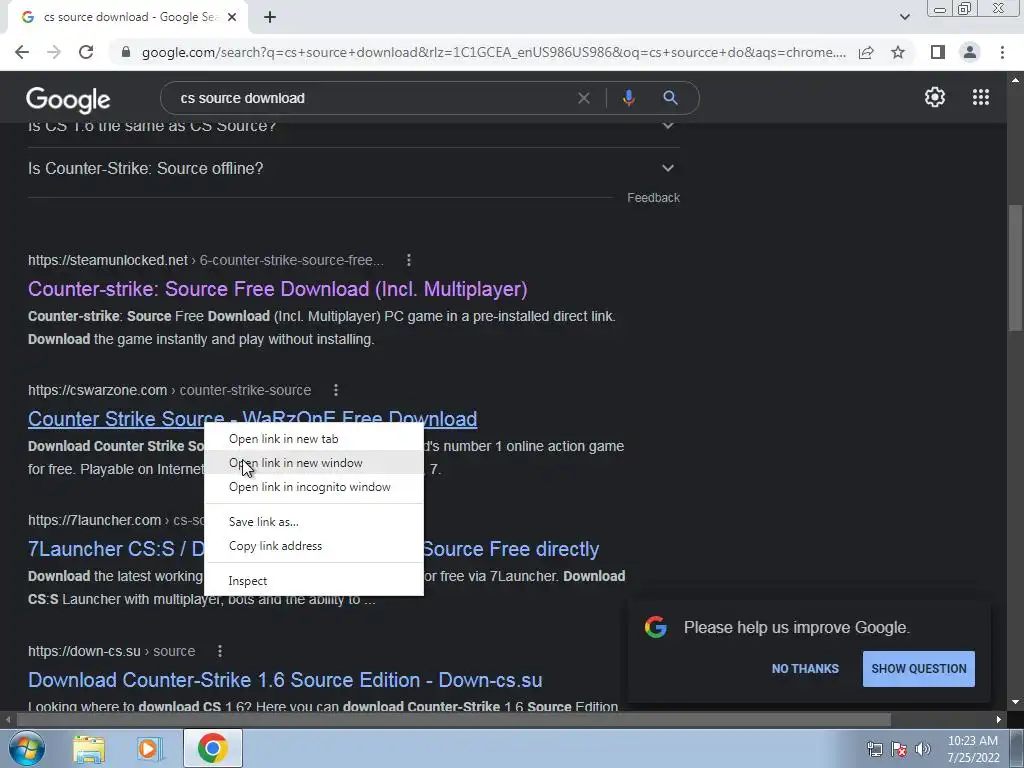This screenshot has width=1024, height=768.
Task: Reload the current page
Action: [86, 52]
